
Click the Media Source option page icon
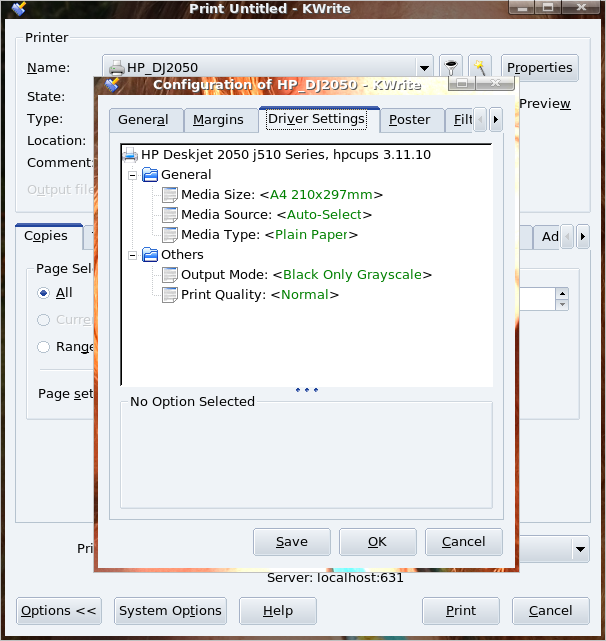point(170,215)
